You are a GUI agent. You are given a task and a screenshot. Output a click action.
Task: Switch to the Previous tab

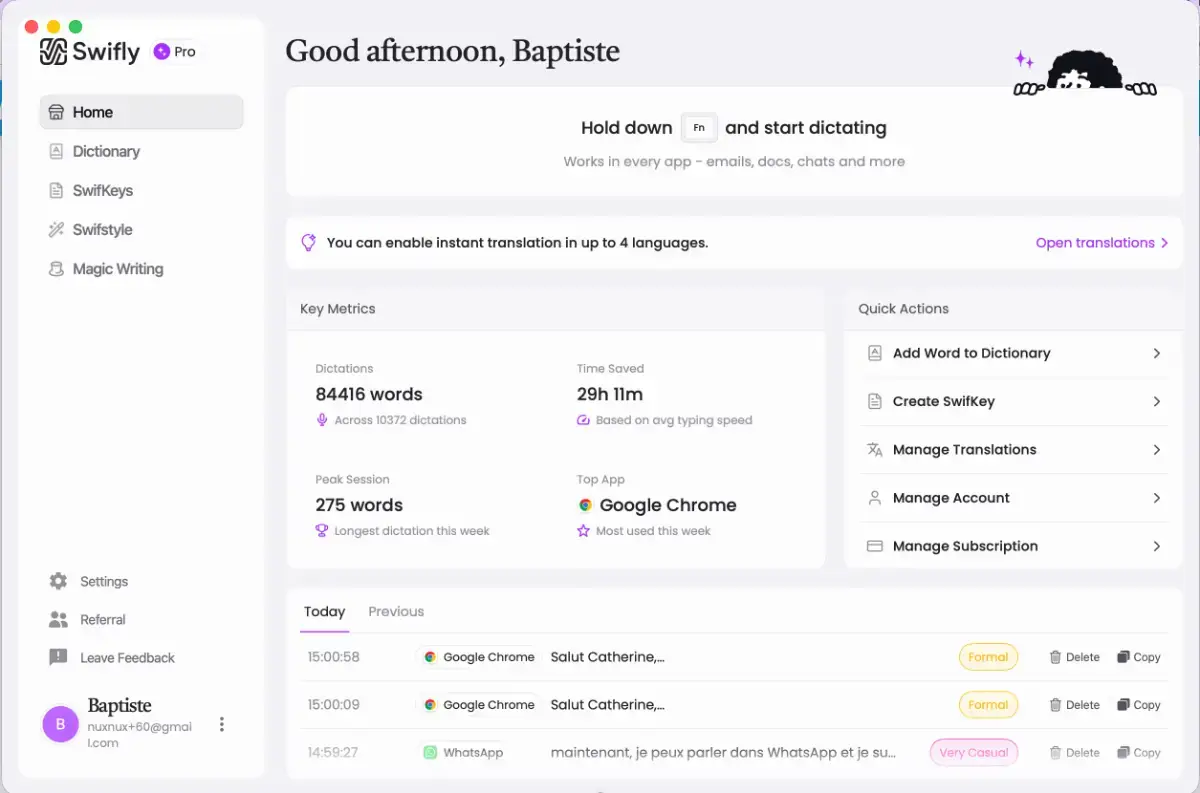coord(396,611)
